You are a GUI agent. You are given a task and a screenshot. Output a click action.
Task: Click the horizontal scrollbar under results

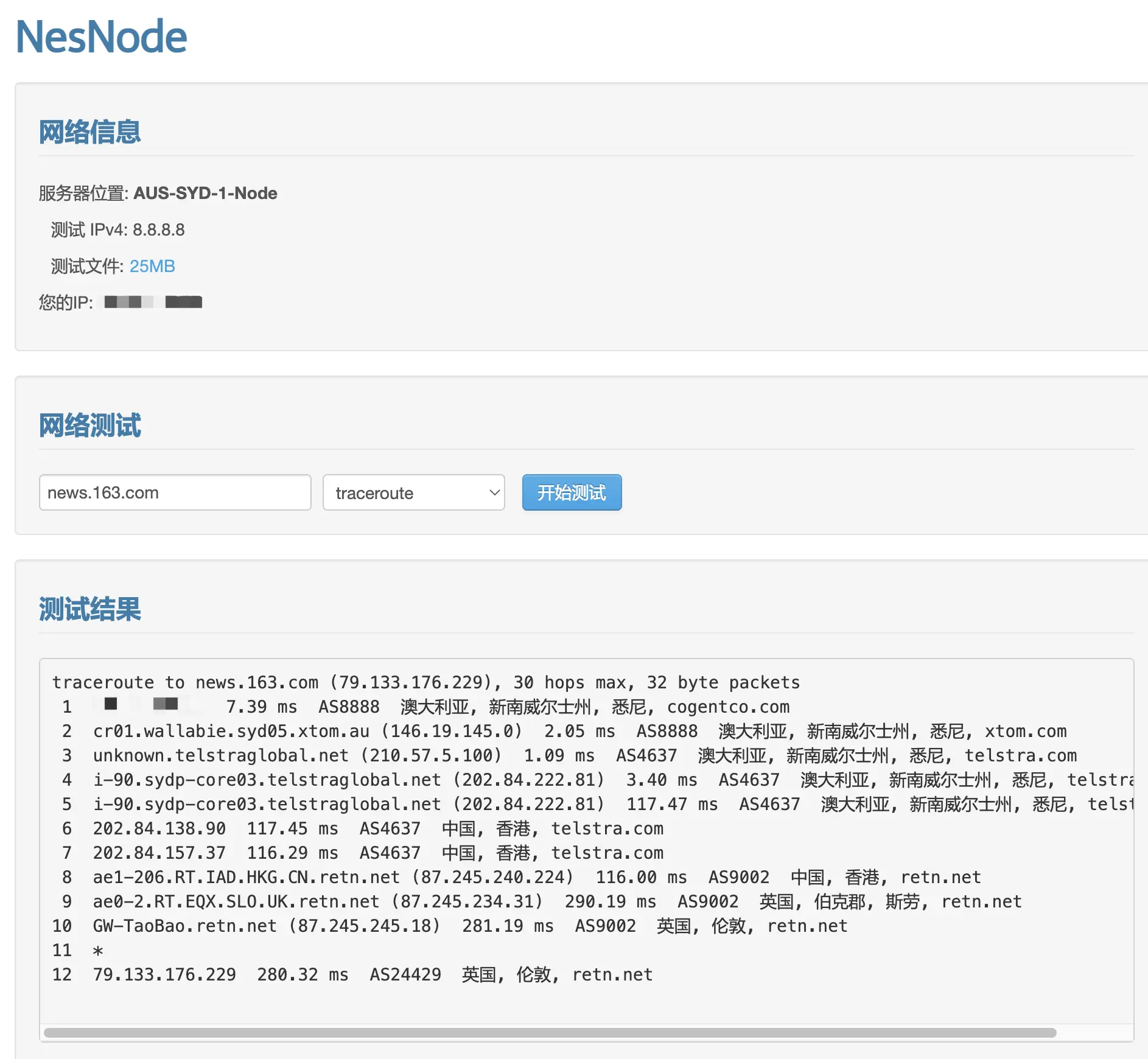click(x=550, y=1033)
